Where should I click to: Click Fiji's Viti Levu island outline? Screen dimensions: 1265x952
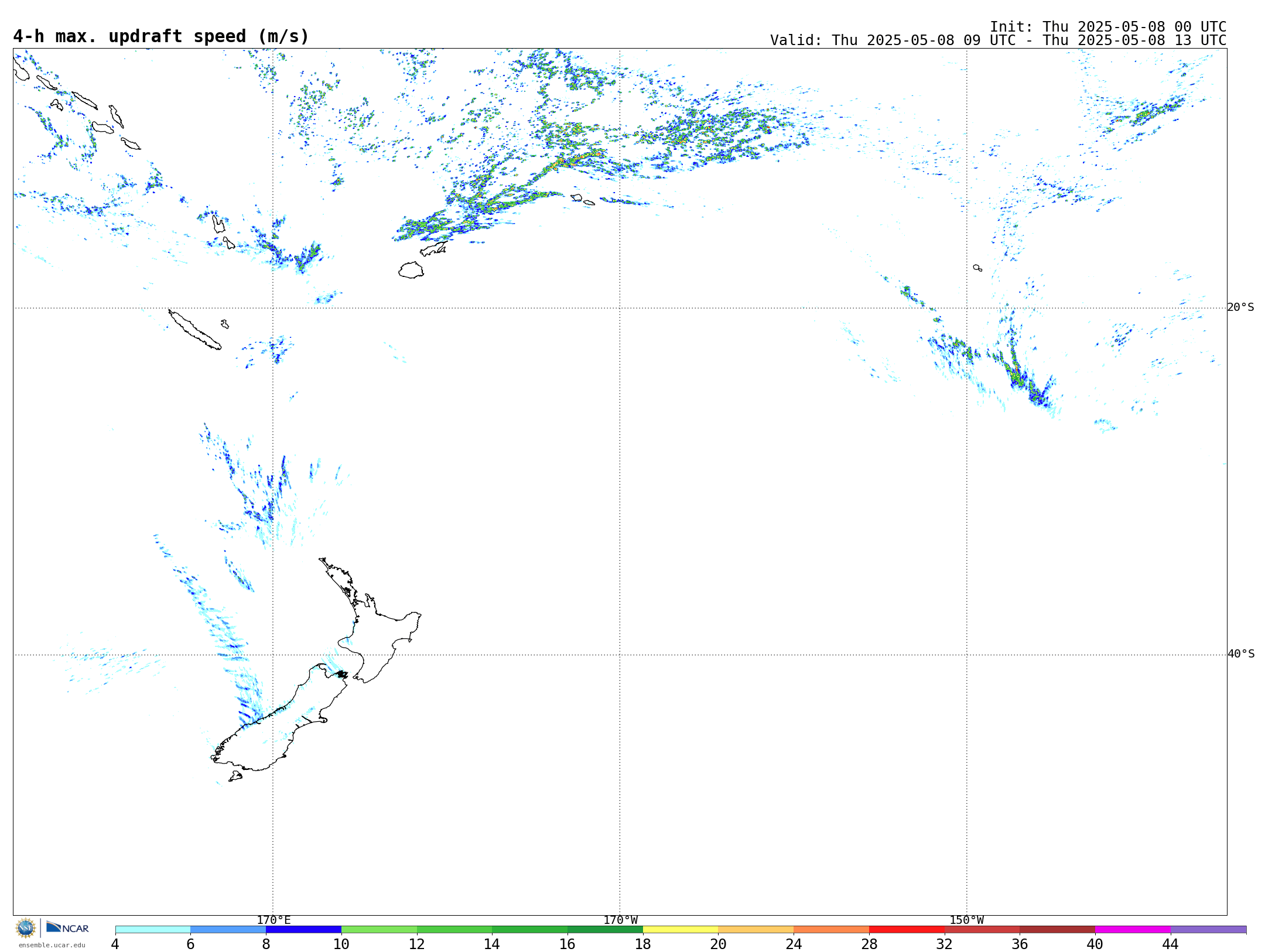tap(411, 270)
